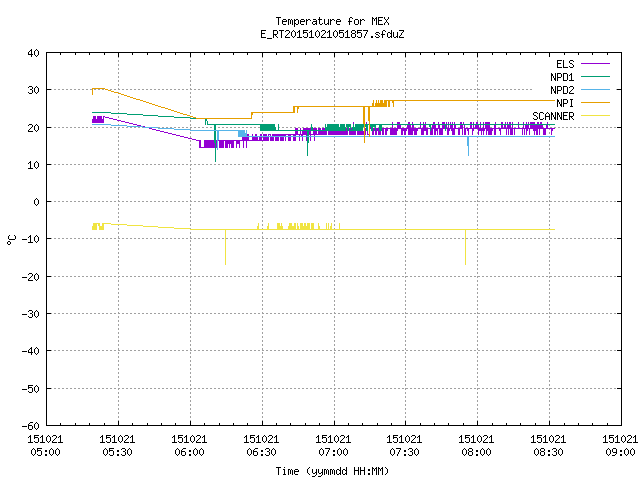Click the NPD1 legend label
Screen dimensions: 640x480
[x=562, y=77]
